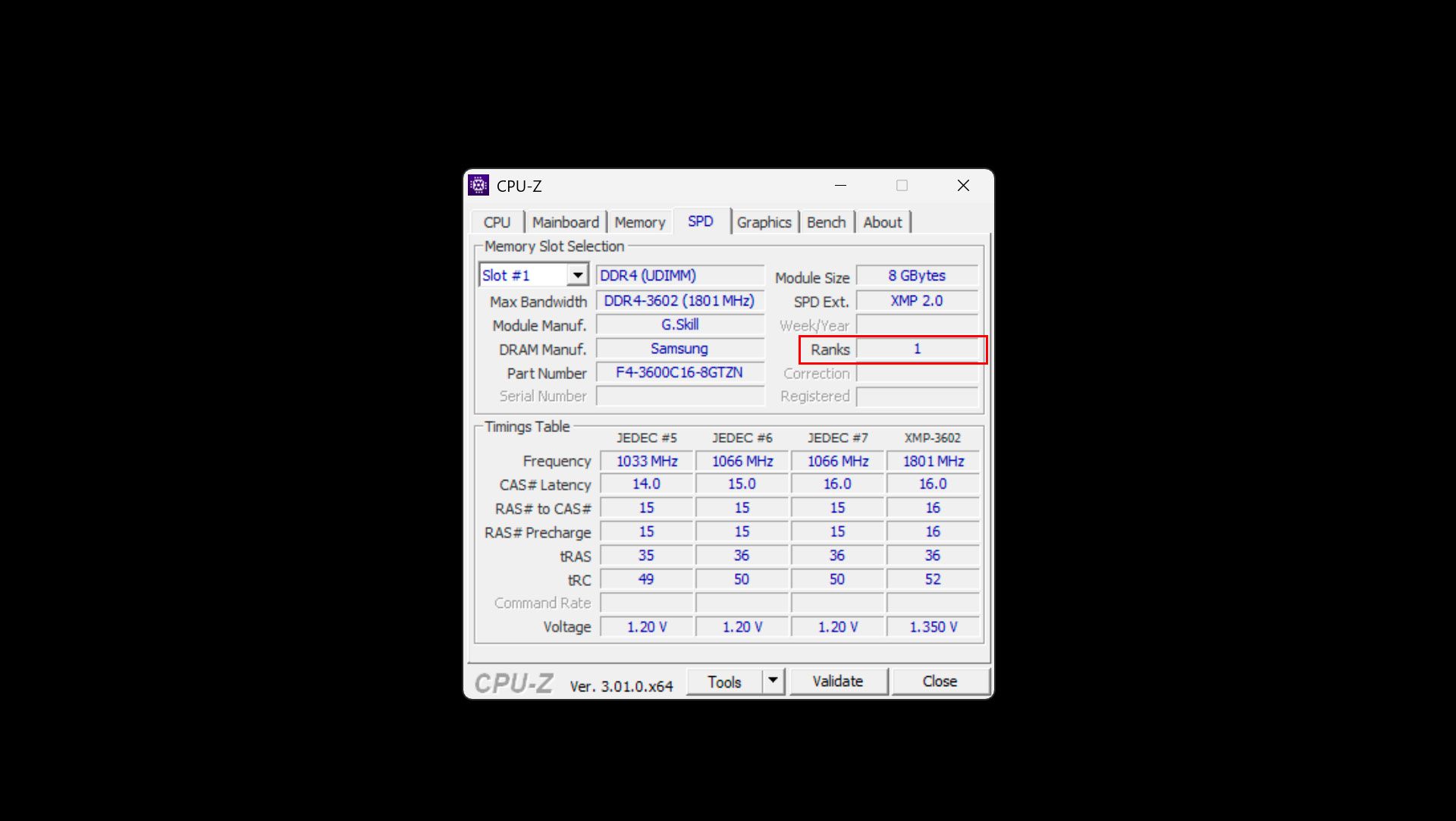Click the tRC value 49
The width and height of the screenshot is (1456, 821).
click(x=647, y=579)
